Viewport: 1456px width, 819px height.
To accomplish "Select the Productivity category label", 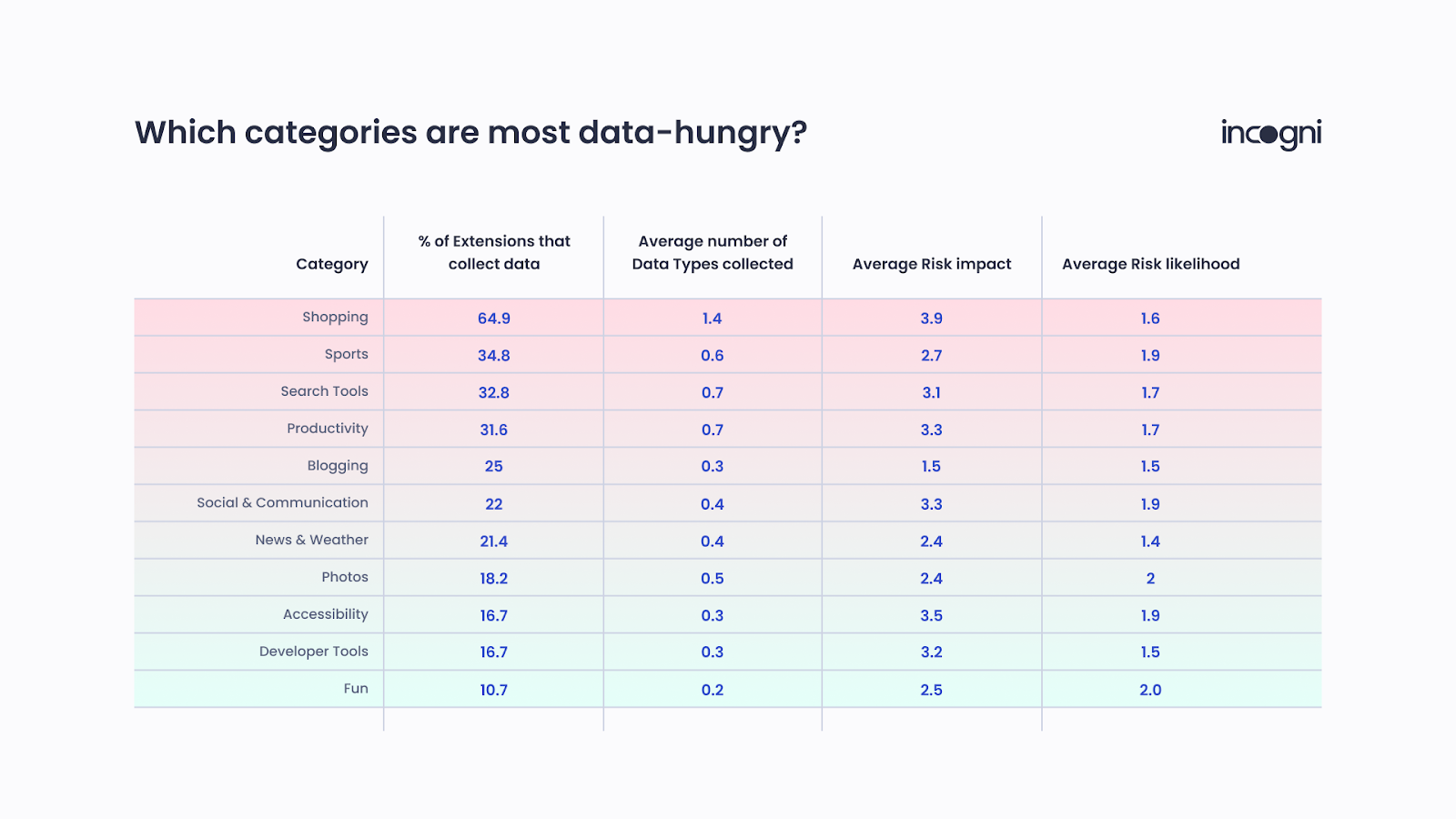I will [x=328, y=429].
